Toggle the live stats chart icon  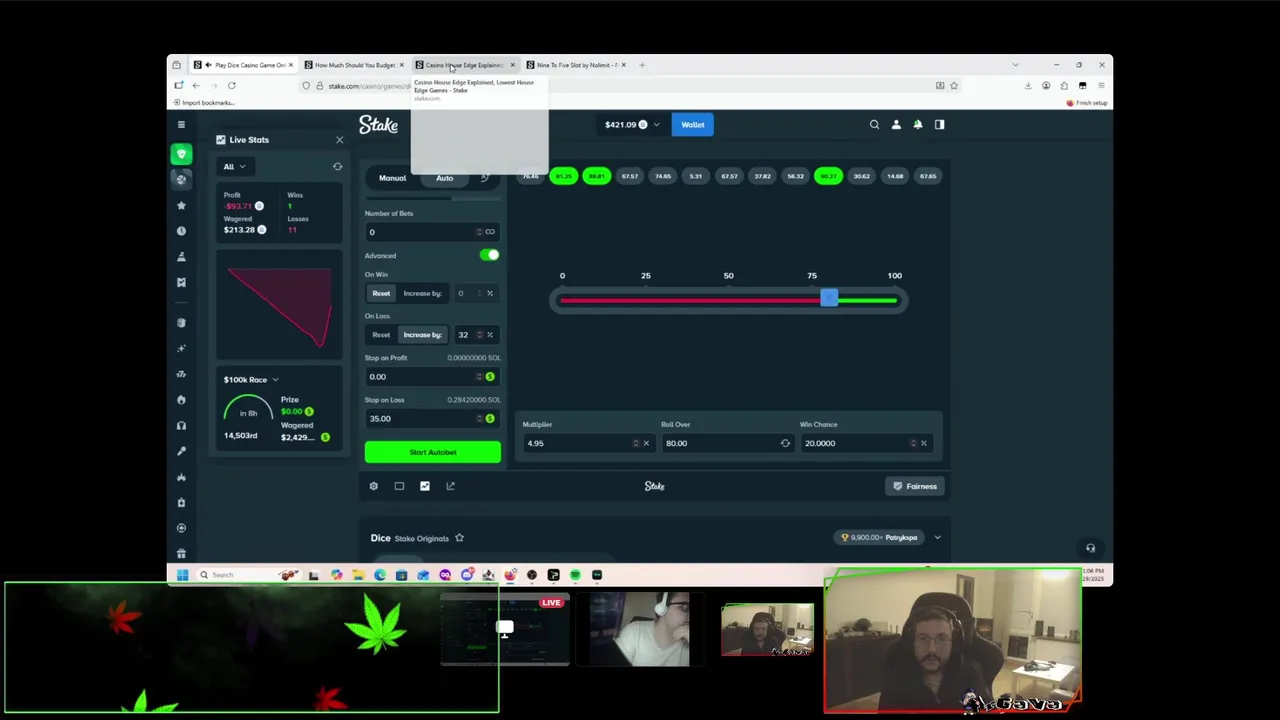(x=425, y=486)
